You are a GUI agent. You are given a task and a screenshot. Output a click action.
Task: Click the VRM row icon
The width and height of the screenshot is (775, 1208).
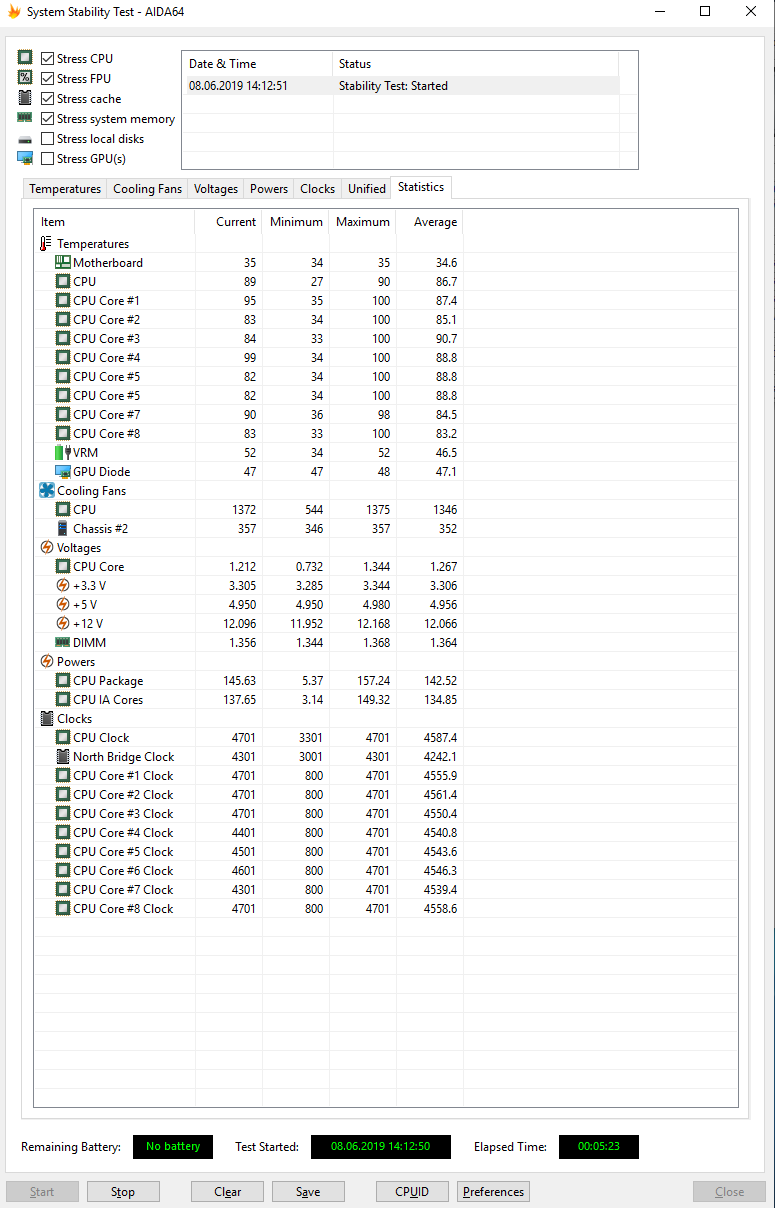63,453
